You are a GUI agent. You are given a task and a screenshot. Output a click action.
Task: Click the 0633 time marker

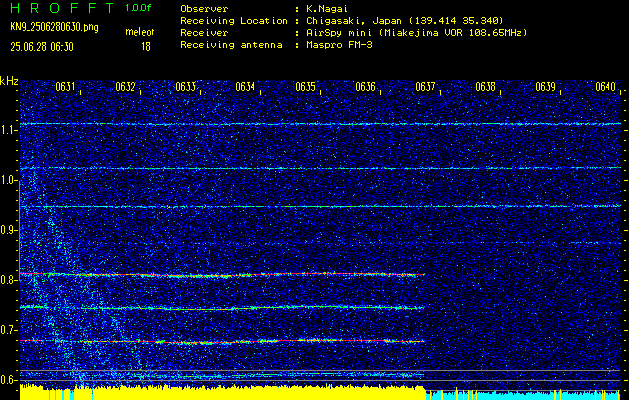(x=186, y=87)
